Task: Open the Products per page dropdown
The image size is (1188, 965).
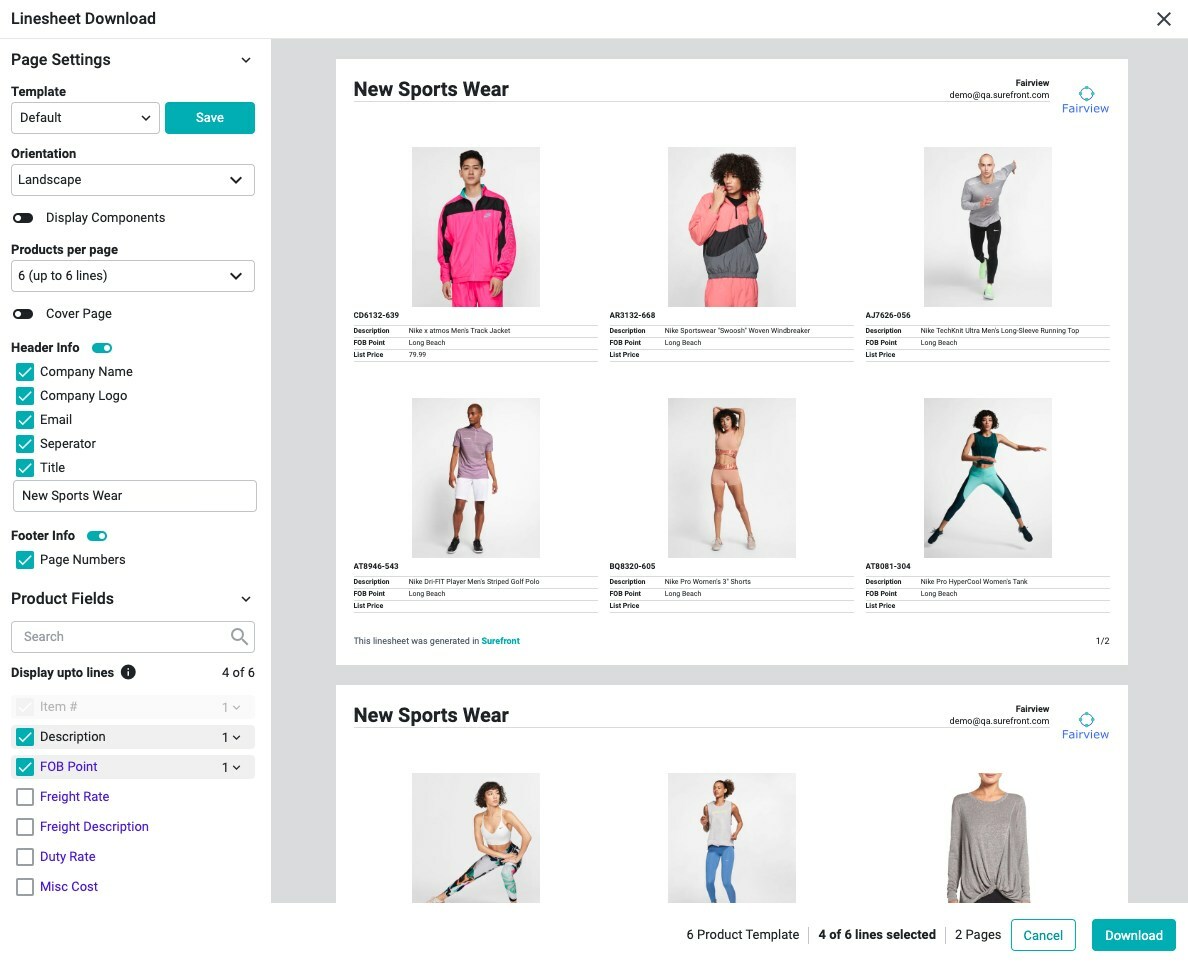Action: [x=133, y=276]
